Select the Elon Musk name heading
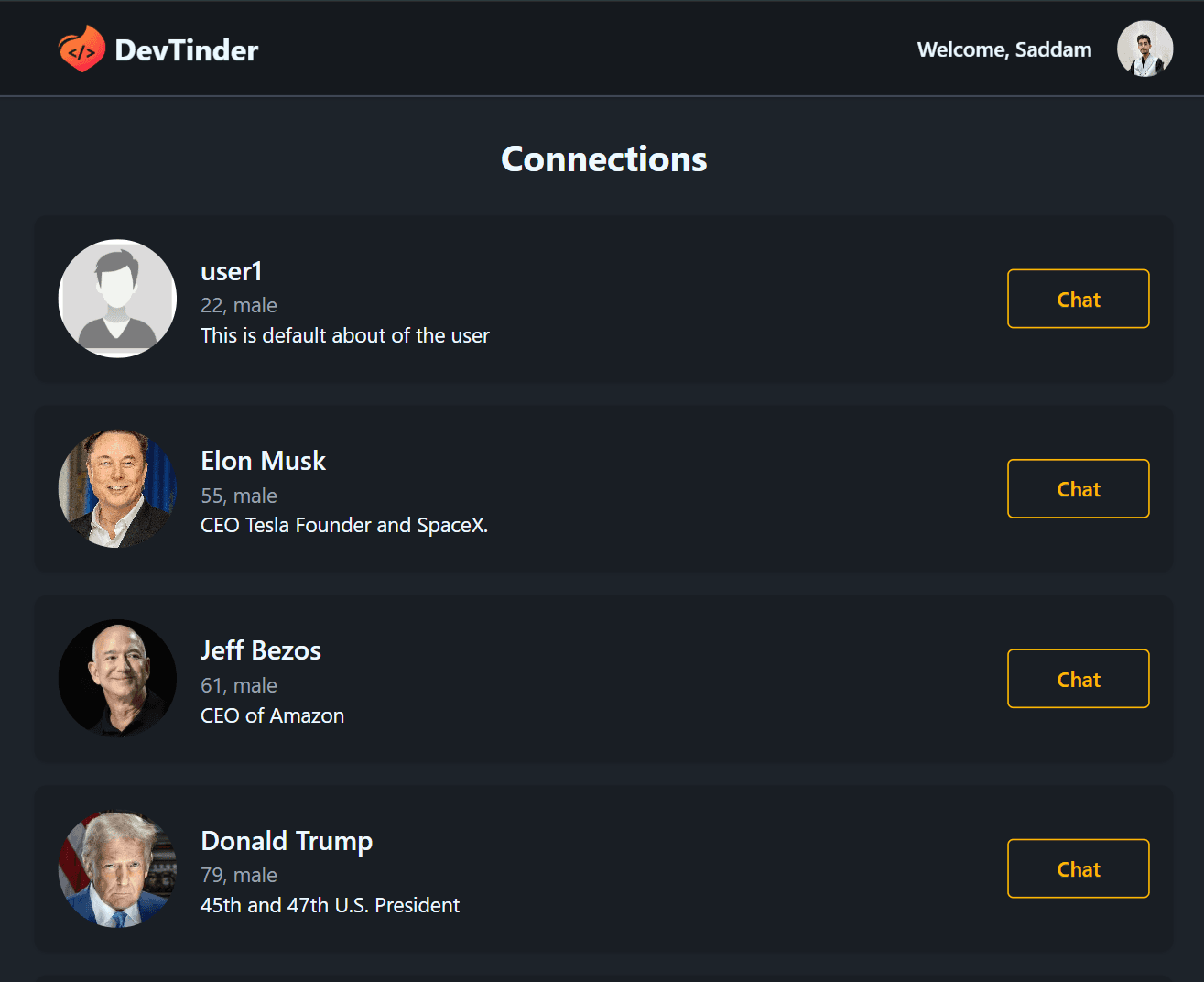The height and width of the screenshot is (982, 1204). (264, 461)
